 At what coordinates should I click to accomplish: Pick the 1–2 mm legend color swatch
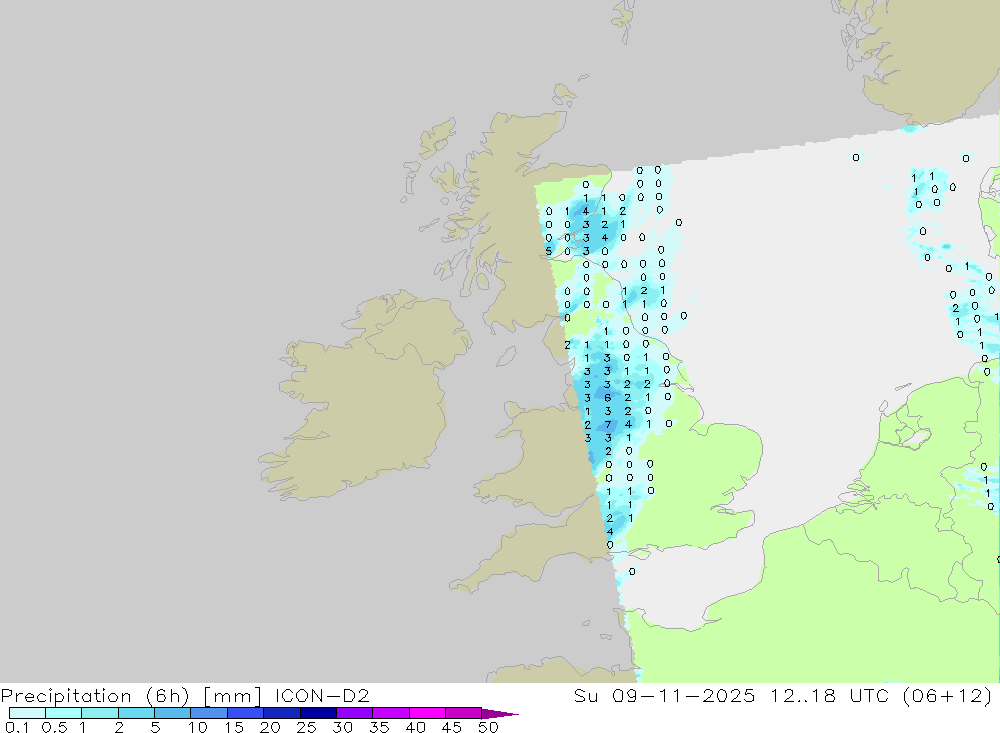pyautogui.click(x=99, y=713)
